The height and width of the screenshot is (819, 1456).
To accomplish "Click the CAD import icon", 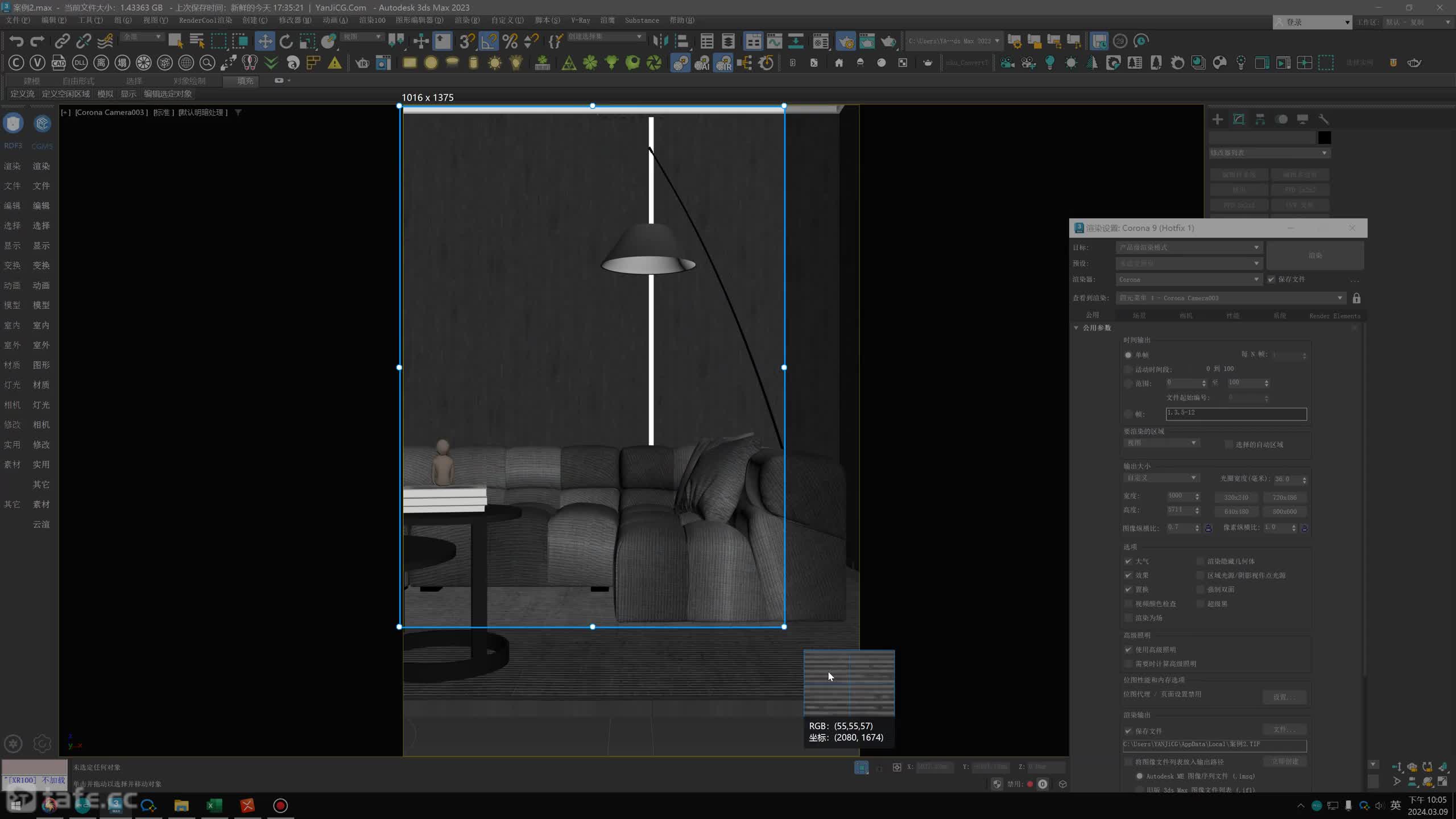I will click(59, 63).
